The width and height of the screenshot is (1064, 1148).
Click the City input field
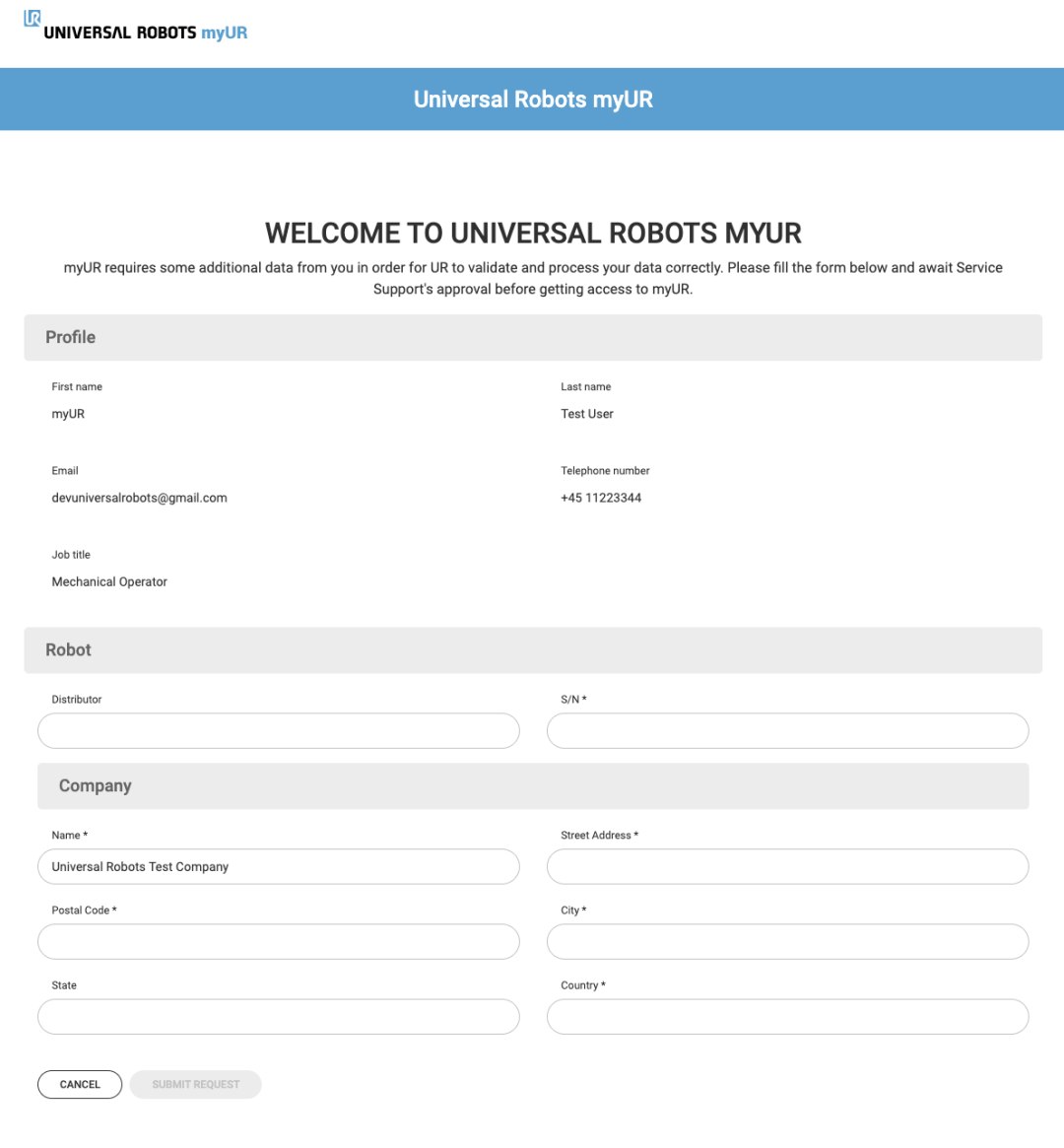point(787,941)
